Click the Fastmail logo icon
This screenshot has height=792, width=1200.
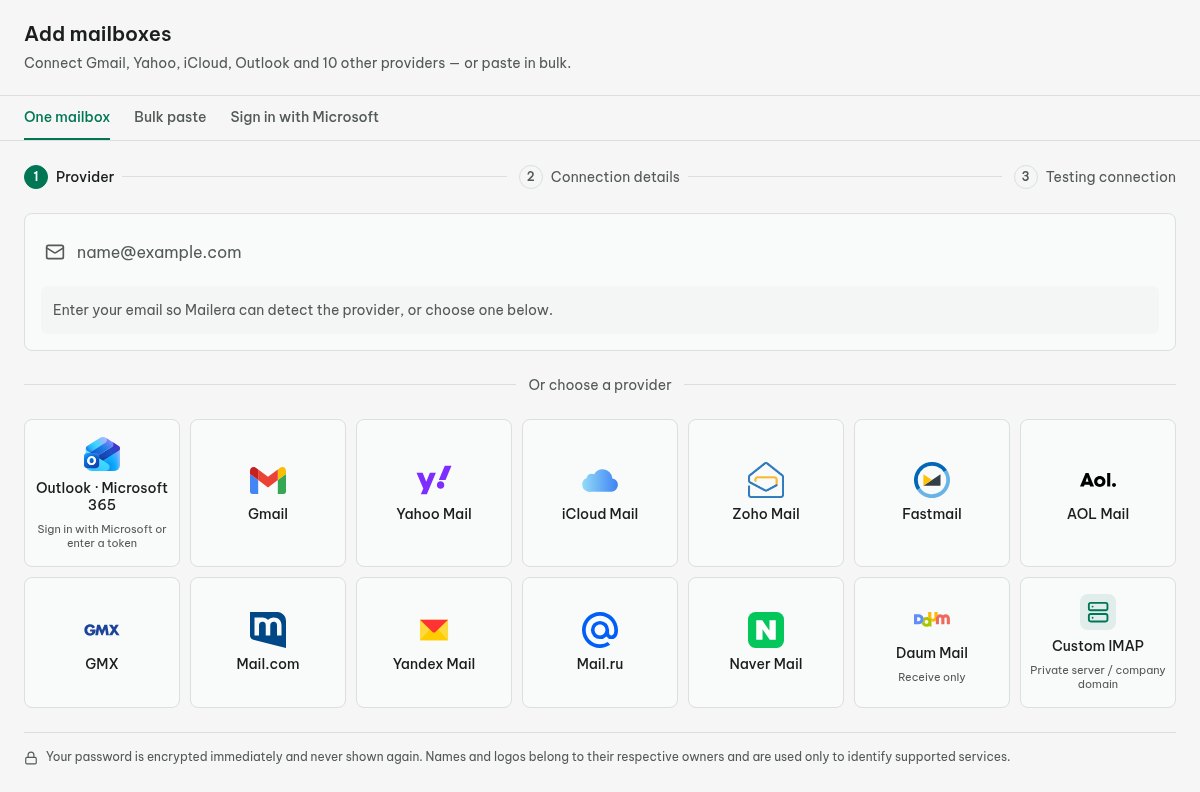click(932, 480)
